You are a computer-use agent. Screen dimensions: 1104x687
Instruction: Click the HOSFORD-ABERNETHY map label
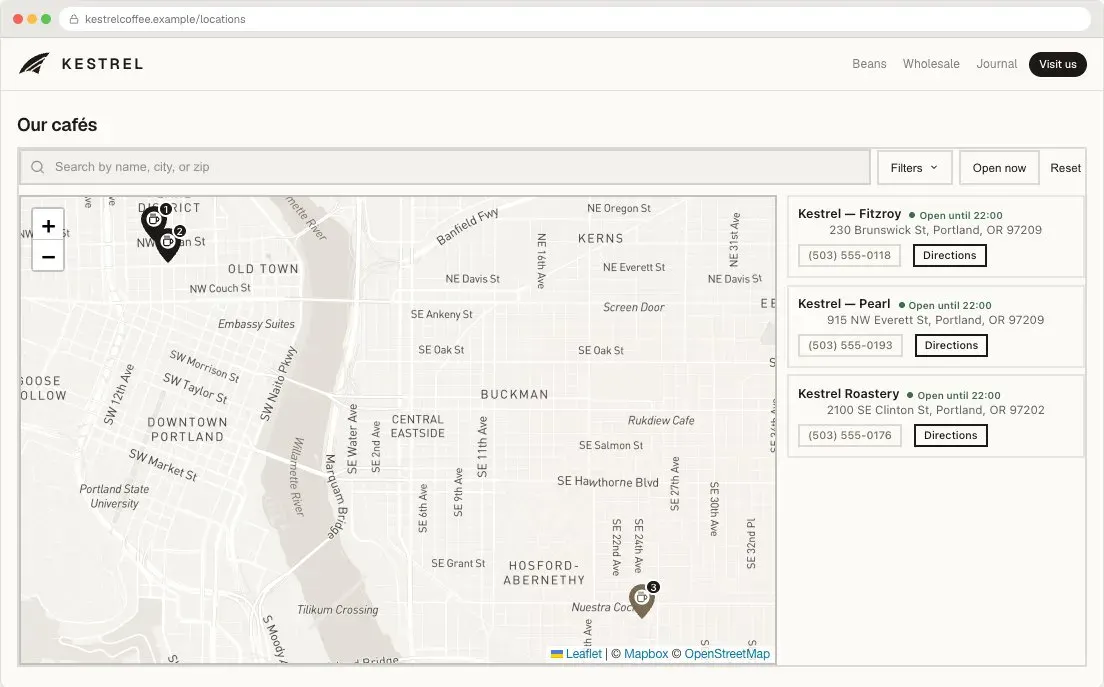(x=544, y=573)
